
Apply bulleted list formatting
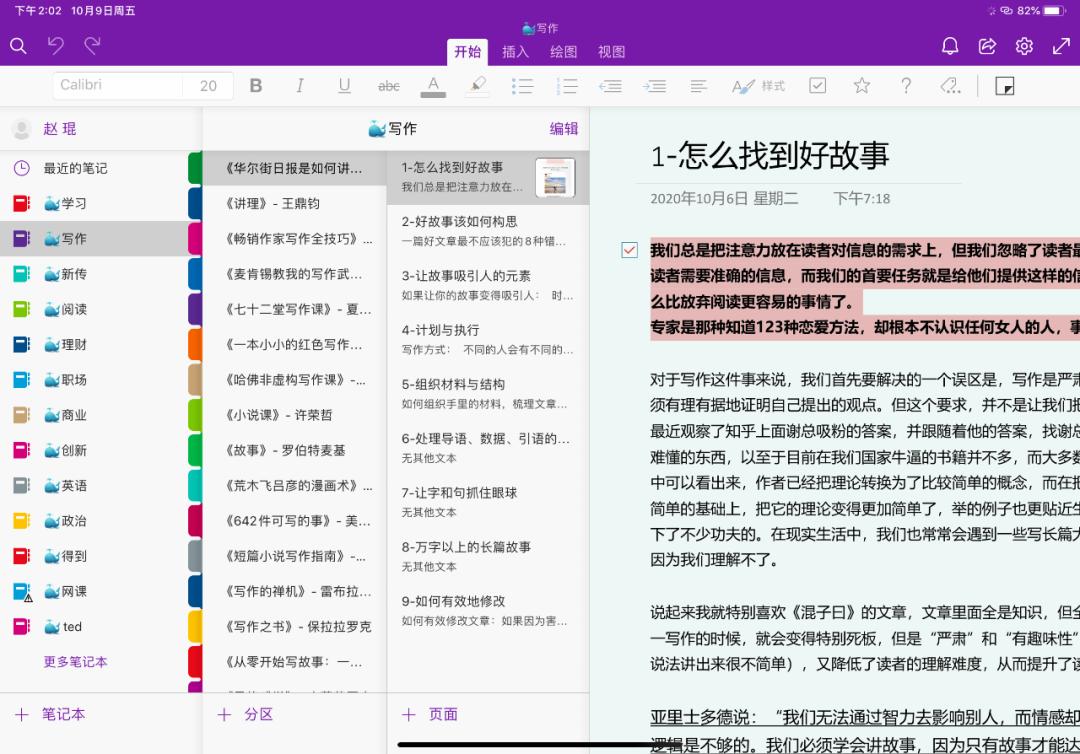tap(522, 86)
